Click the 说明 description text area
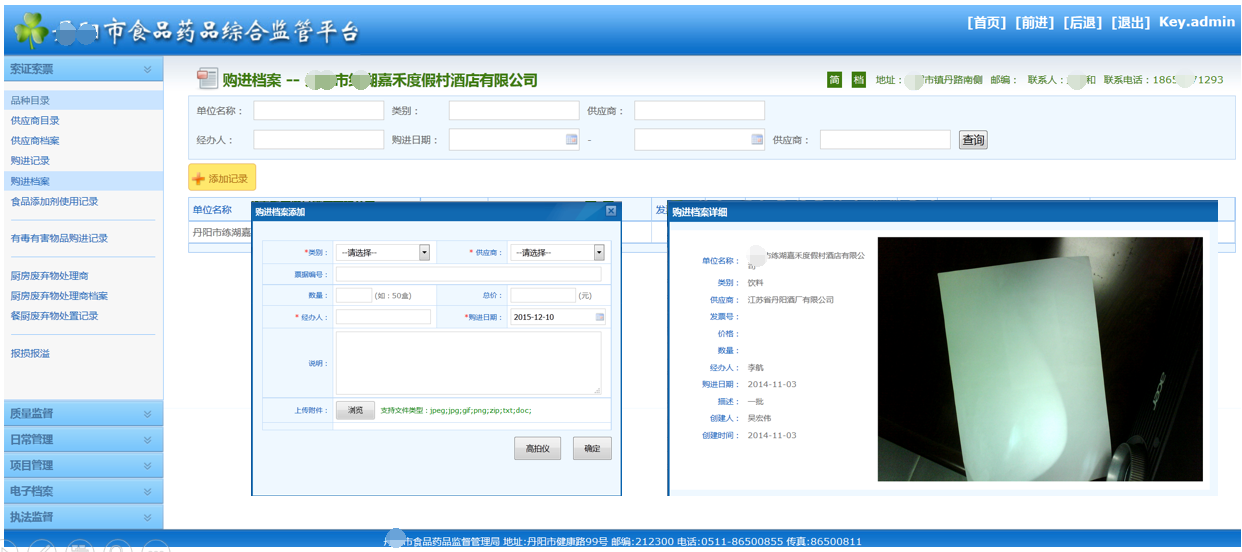 point(468,363)
